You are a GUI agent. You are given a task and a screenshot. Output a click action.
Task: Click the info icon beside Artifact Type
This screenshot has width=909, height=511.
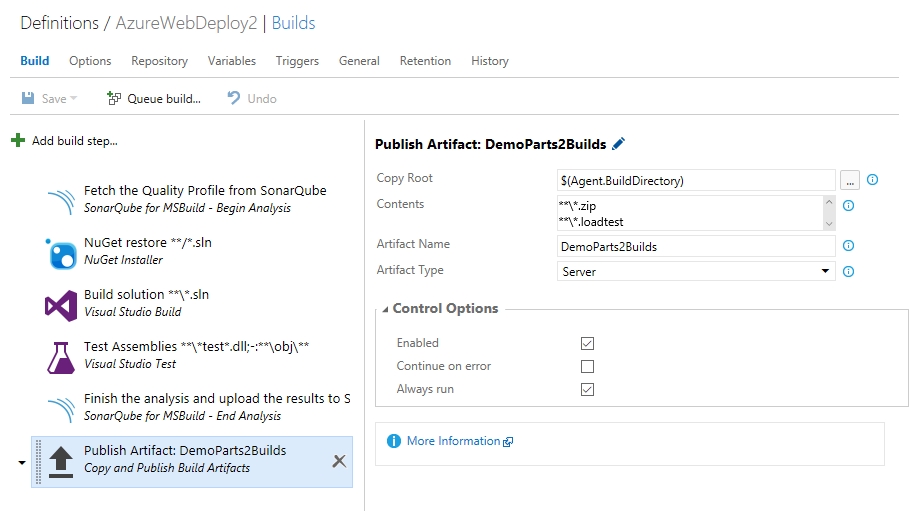coord(848,271)
